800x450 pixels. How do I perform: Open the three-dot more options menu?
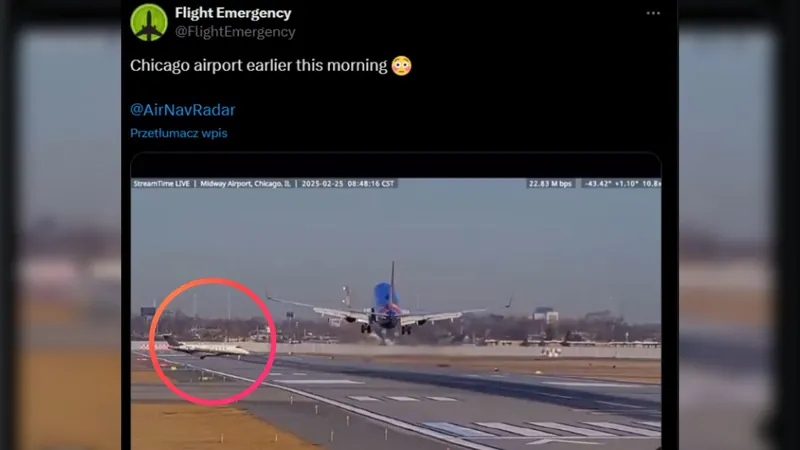pos(653,13)
